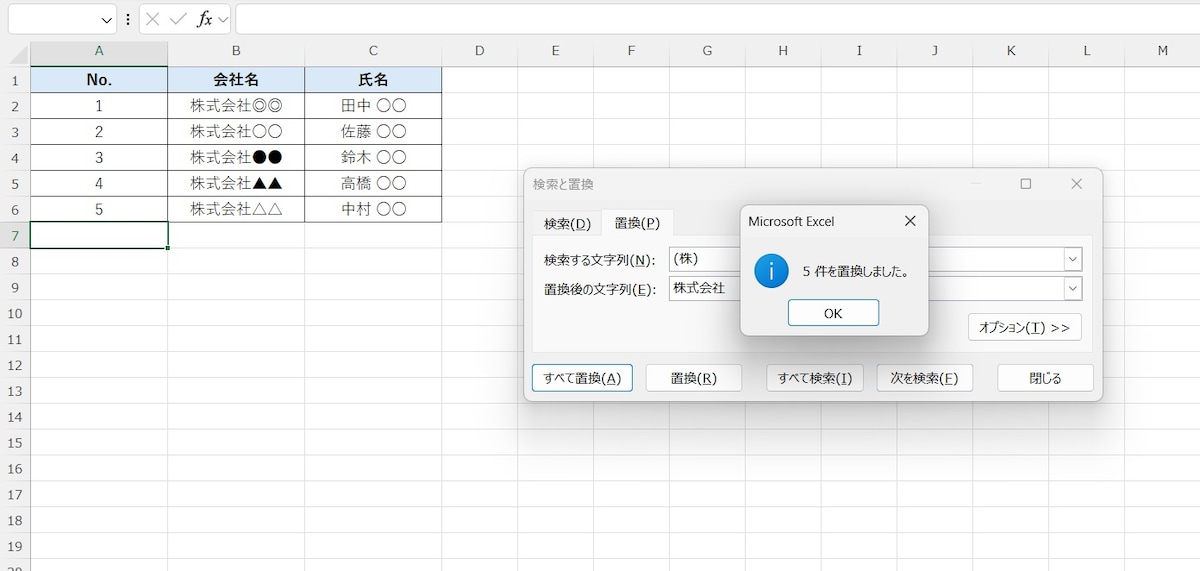
Task: Click cell containing 中村 〇〇
Action: coord(373,209)
